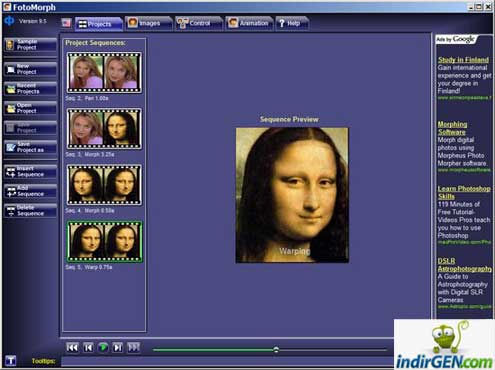Jump to start with rewind button
The height and width of the screenshot is (370, 495).
point(72,348)
